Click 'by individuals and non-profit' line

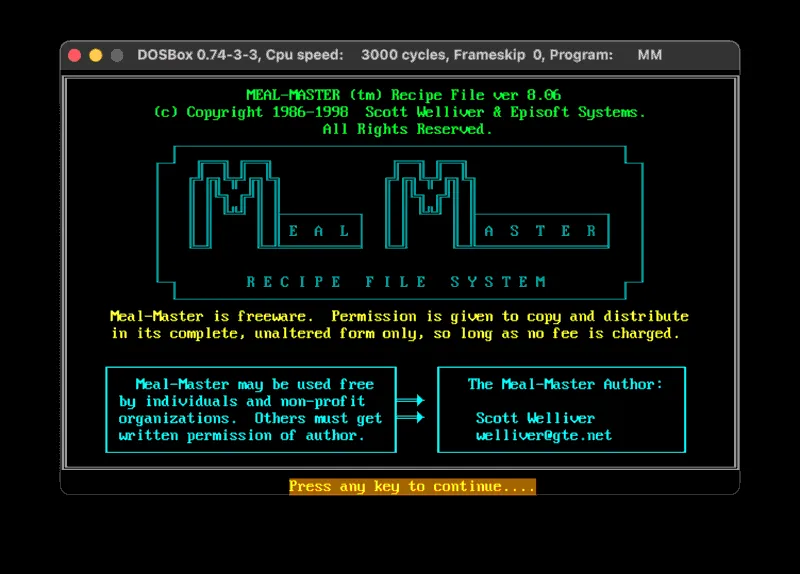pyautogui.click(x=242, y=401)
